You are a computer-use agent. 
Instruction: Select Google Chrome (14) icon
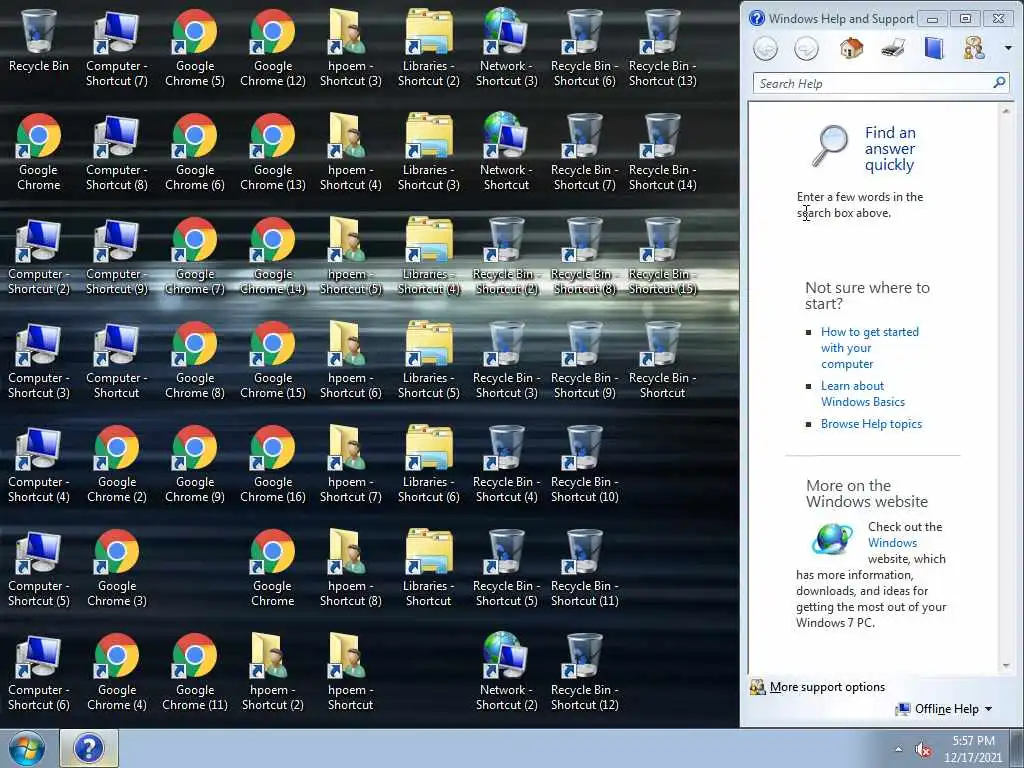pyautogui.click(x=273, y=256)
